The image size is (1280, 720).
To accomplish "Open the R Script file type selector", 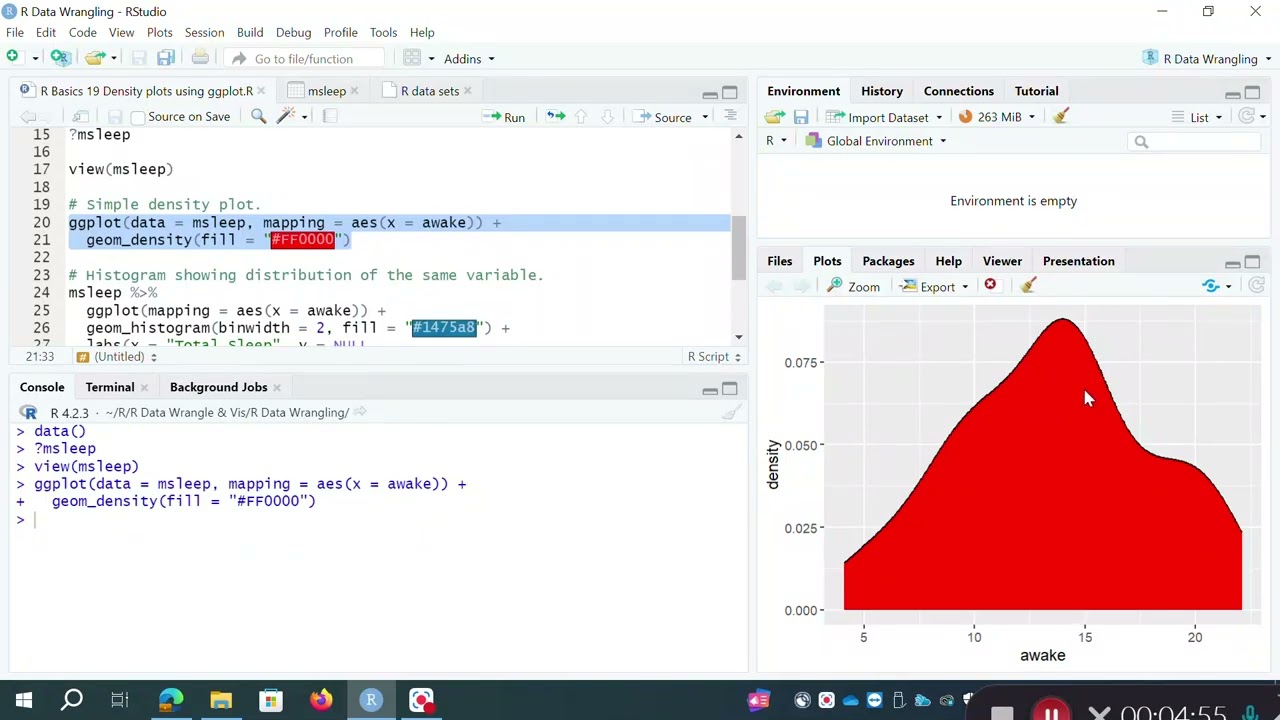I will (x=714, y=357).
